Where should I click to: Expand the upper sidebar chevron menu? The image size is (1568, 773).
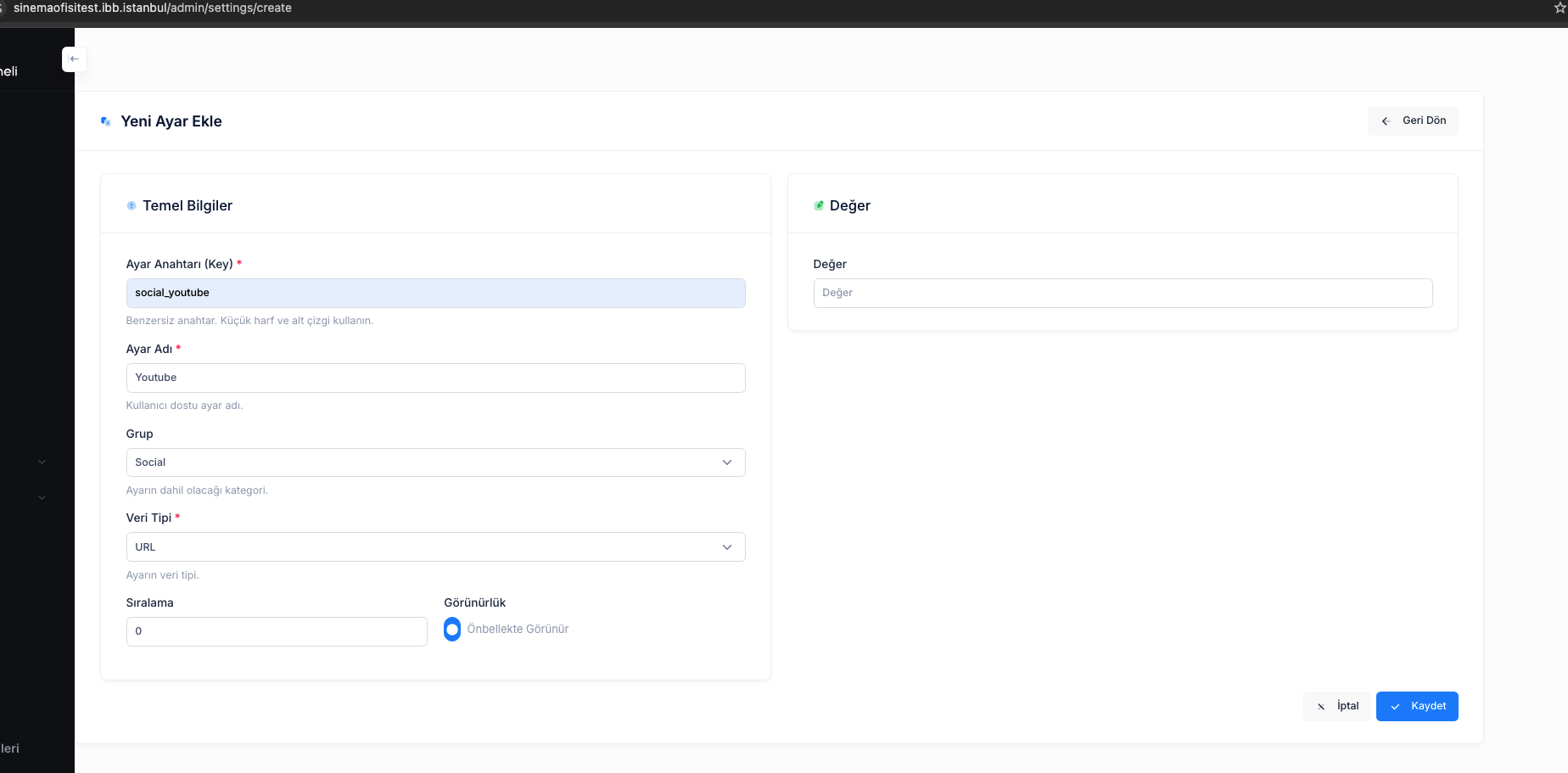click(42, 462)
